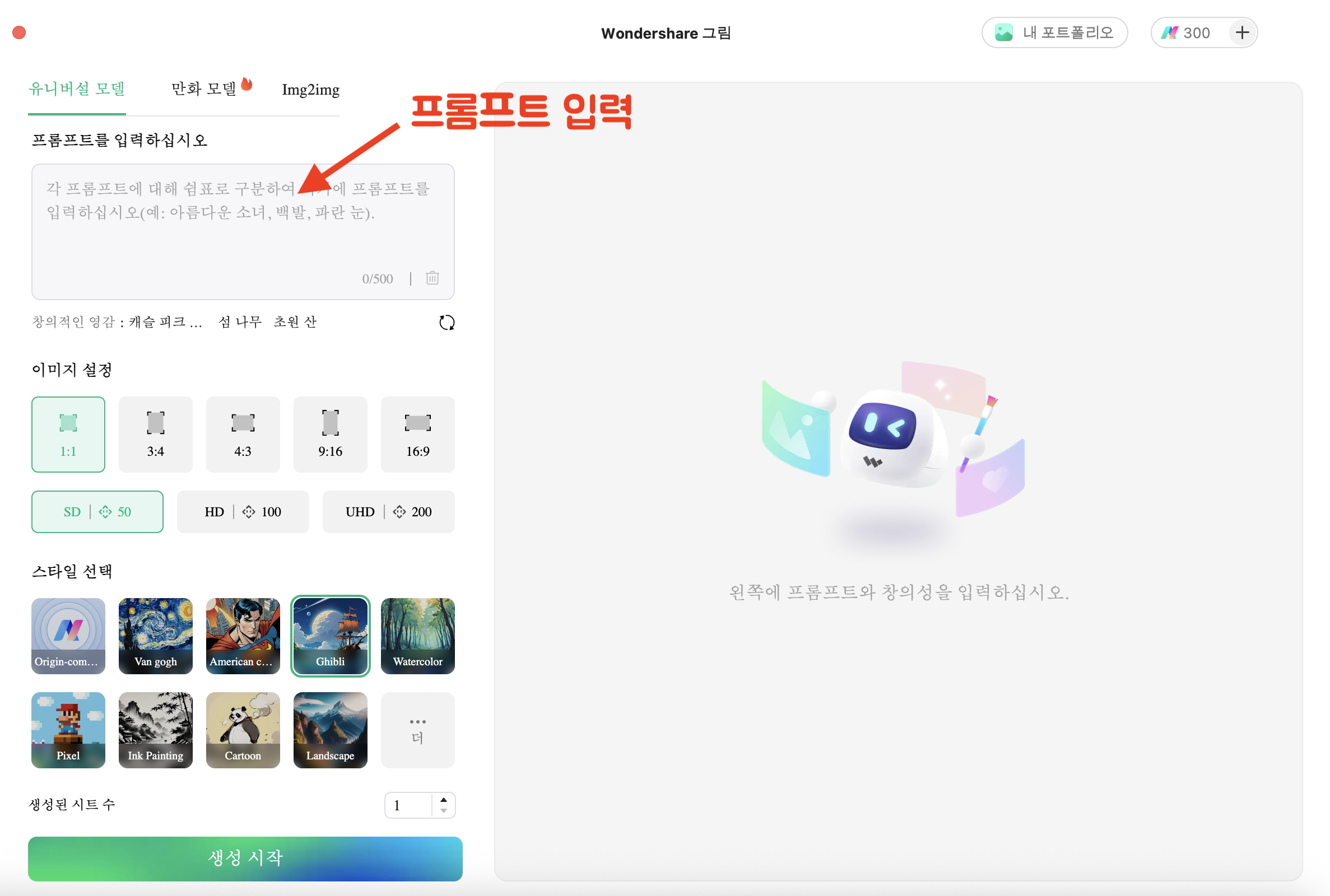The height and width of the screenshot is (896, 1330).
Task: Increase generated sheet count stepper
Action: tap(444, 800)
